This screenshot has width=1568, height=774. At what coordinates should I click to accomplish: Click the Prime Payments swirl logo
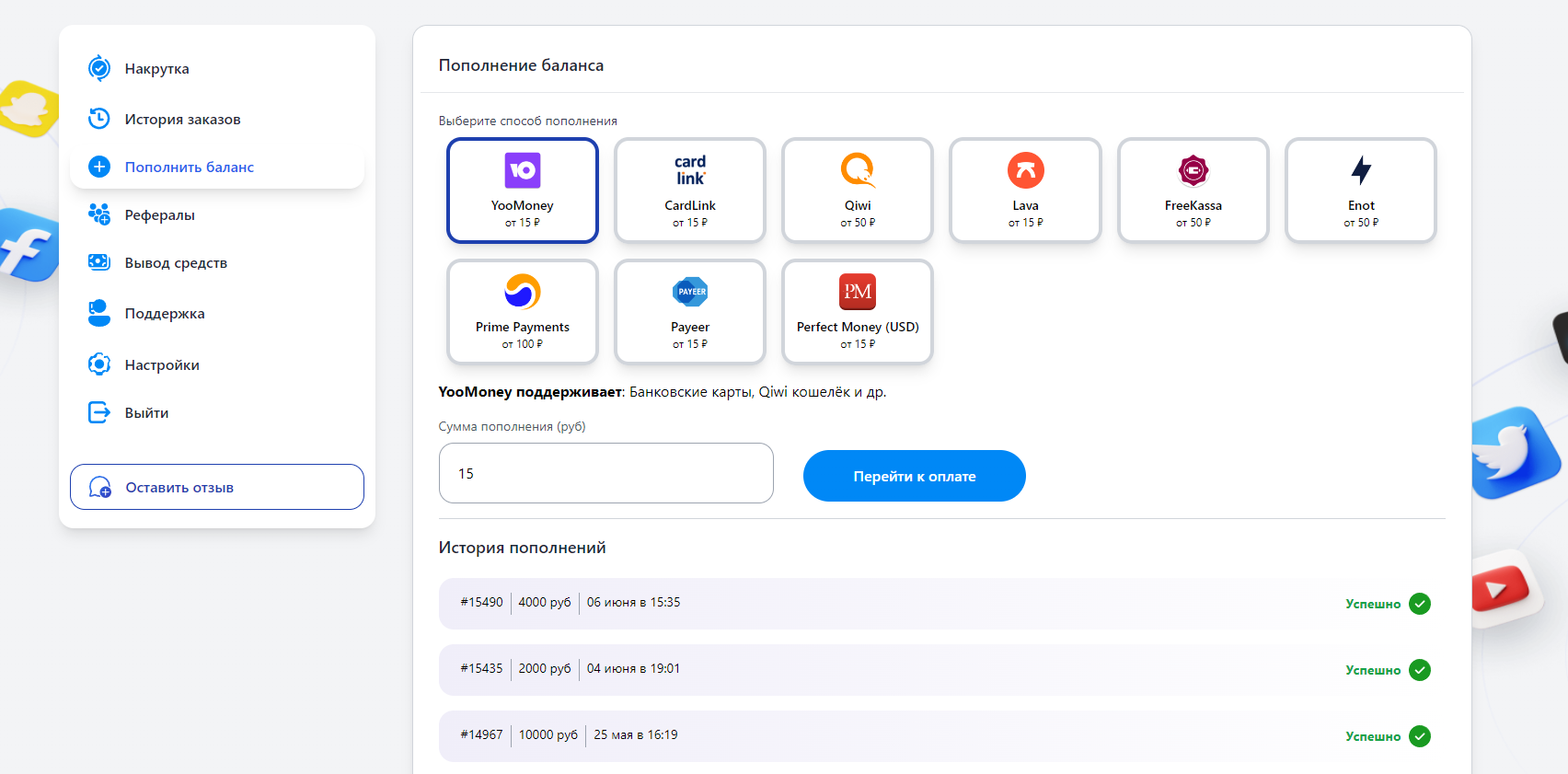523,292
